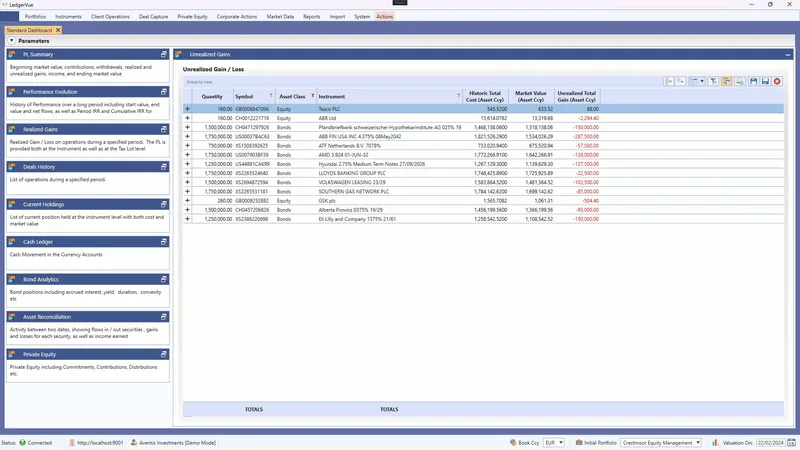Viewport: 800px width, 450px height.
Task: Click the green Connected status icon
Action: coord(22,443)
